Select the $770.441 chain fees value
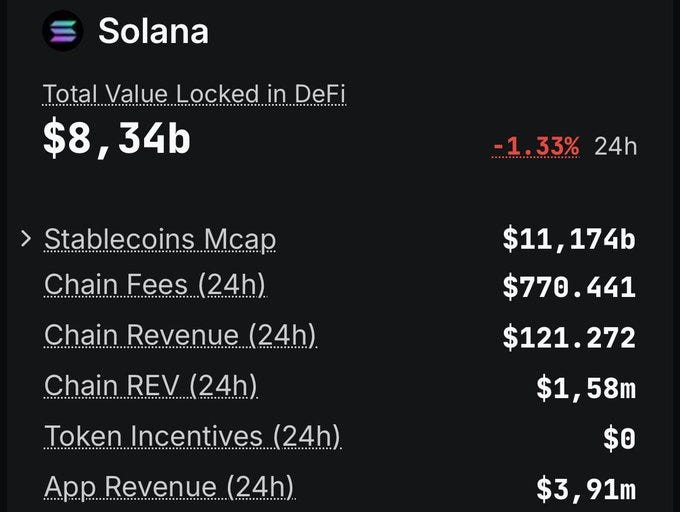This screenshot has height=512, width=680. (x=569, y=287)
